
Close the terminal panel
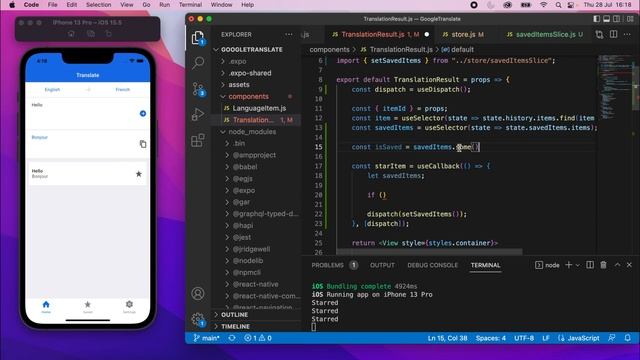pos(629,265)
